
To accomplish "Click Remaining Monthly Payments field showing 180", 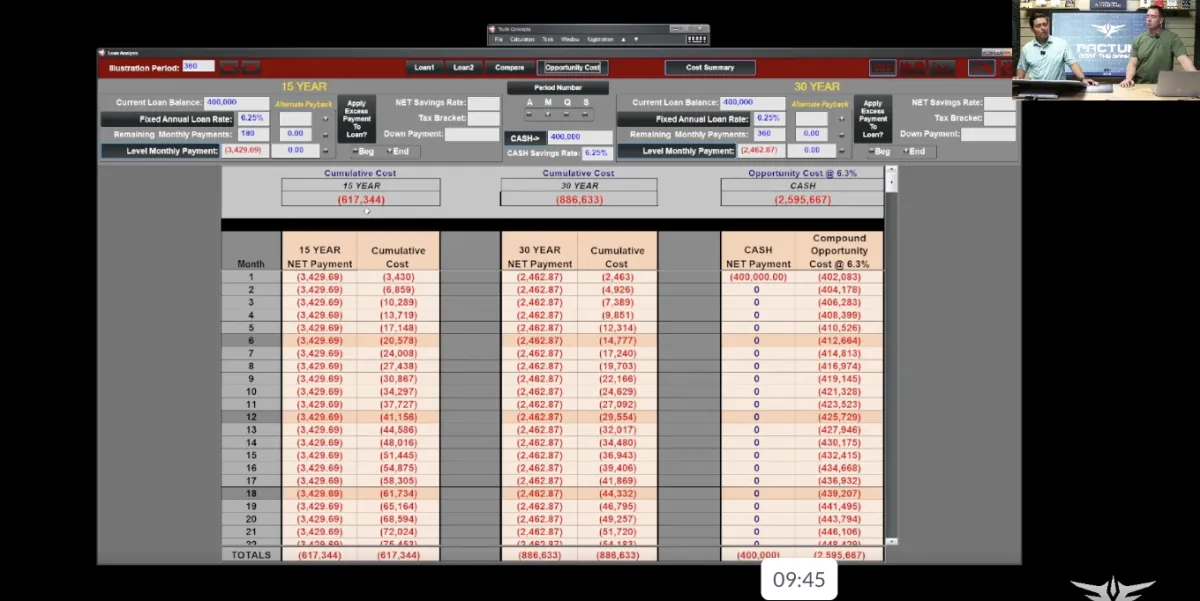I will (x=253, y=134).
